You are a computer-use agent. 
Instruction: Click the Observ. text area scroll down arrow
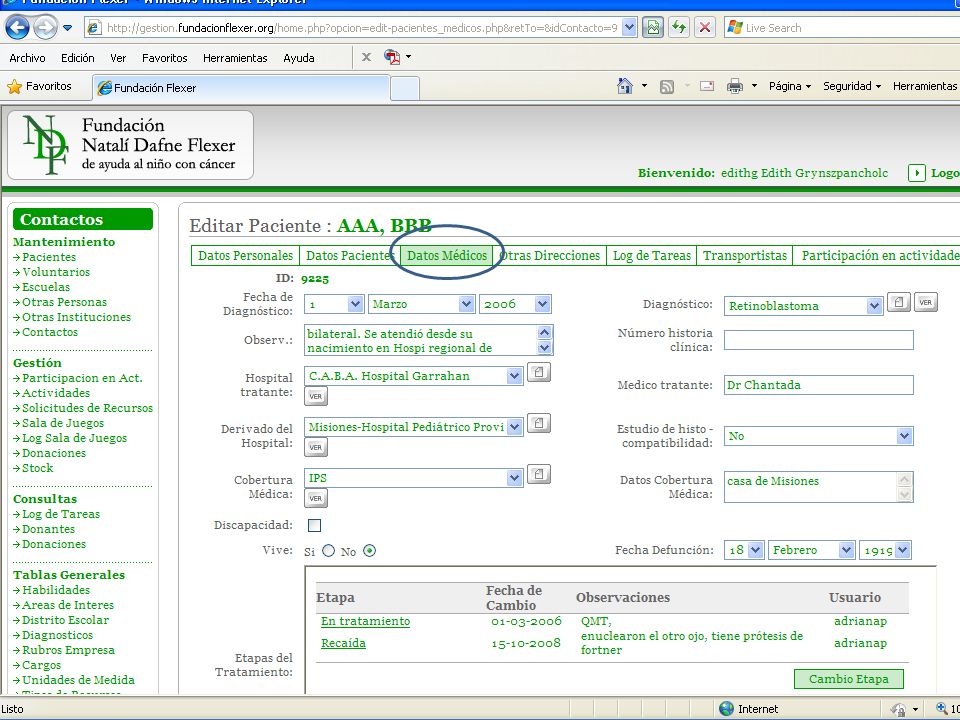(x=544, y=348)
